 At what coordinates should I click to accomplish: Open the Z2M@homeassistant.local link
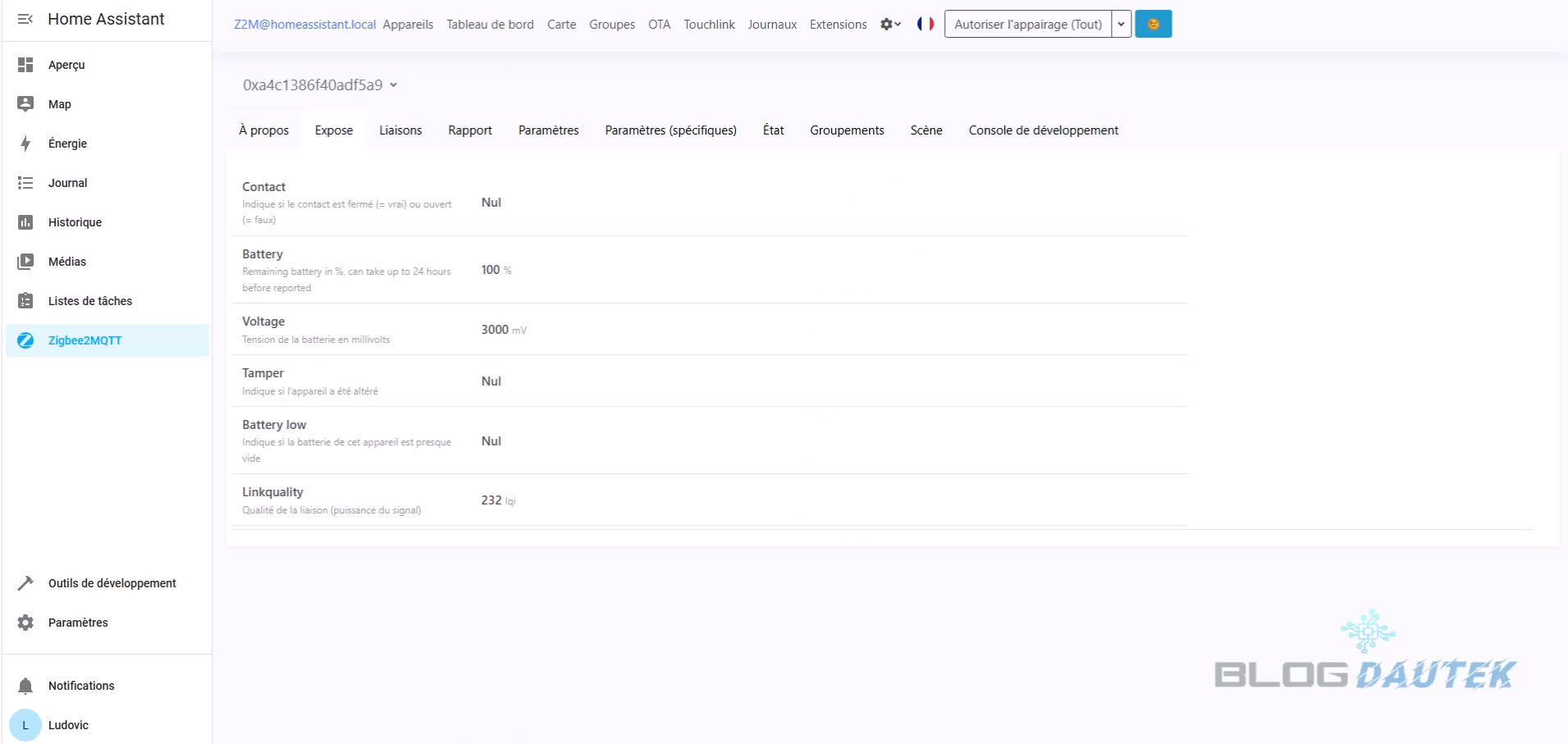(x=304, y=25)
